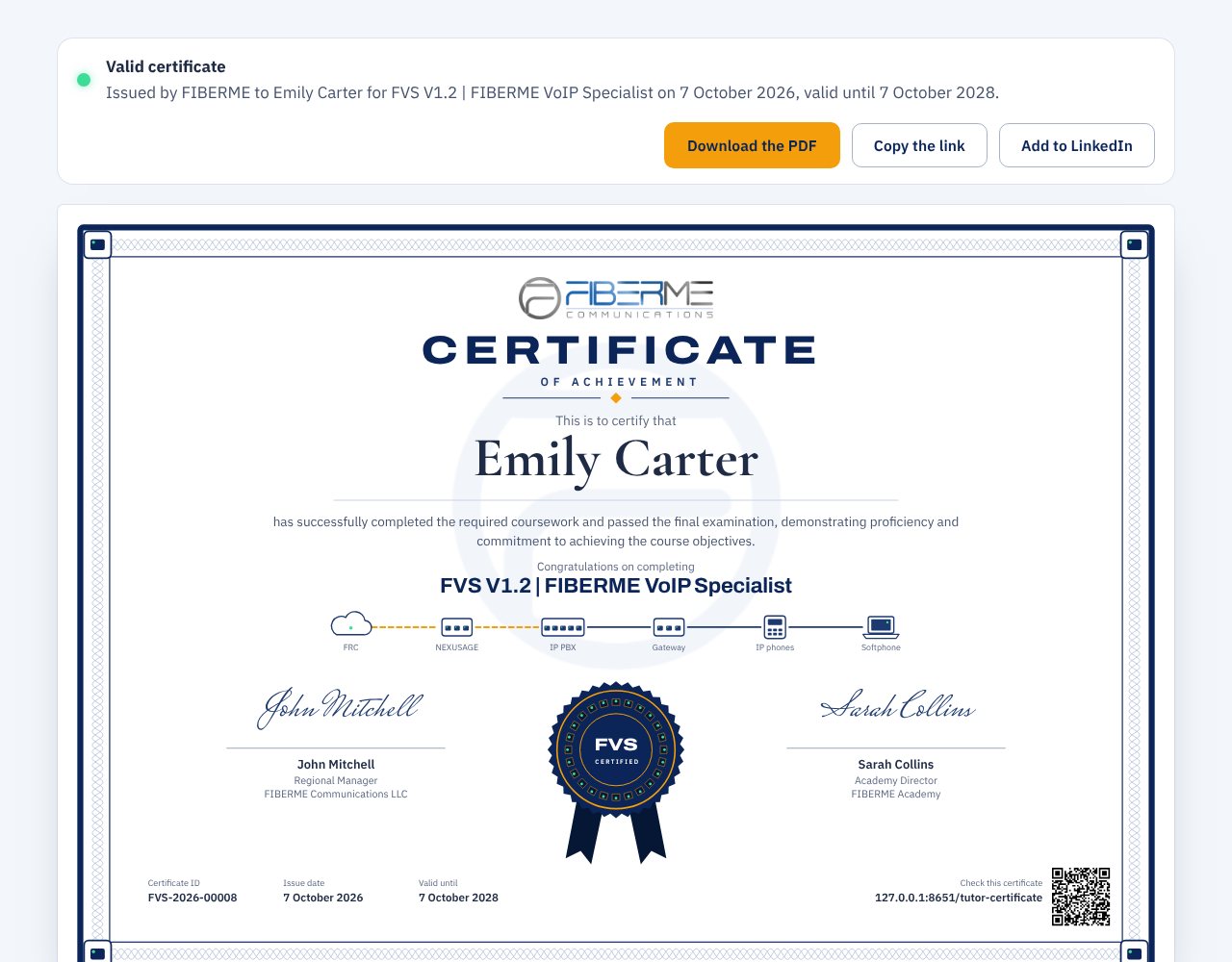The width and height of the screenshot is (1232, 962).
Task: Click the green valid status dot
Action: pos(84,80)
